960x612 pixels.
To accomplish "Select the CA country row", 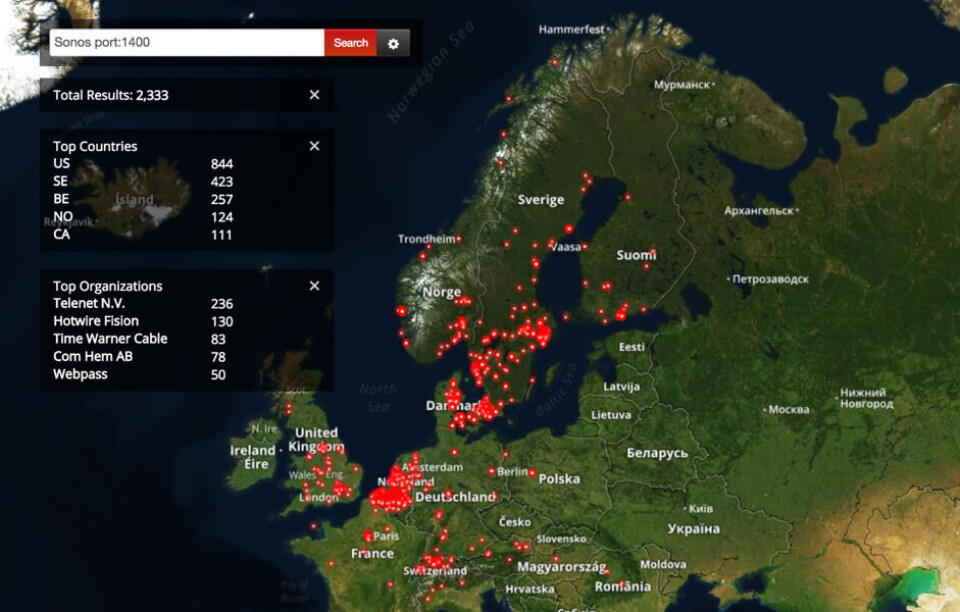I will [143, 234].
